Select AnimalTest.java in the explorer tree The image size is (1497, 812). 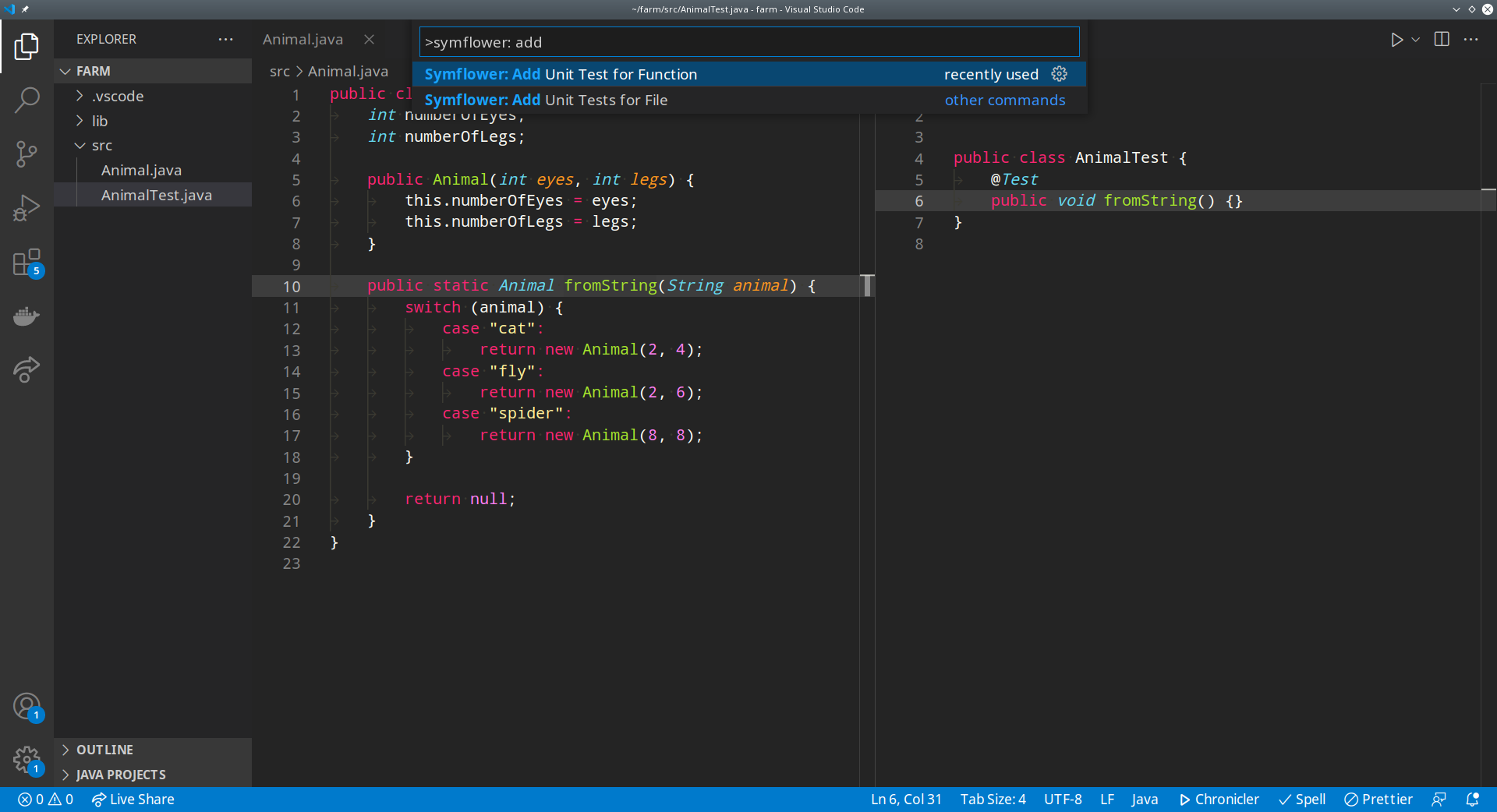(x=153, y=195)
